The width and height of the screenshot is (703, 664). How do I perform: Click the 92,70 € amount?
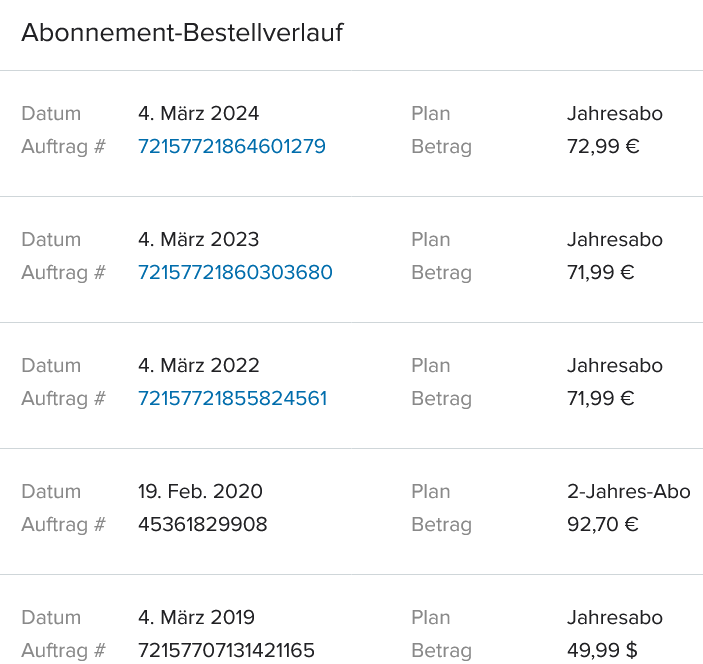tap(603, 525)
